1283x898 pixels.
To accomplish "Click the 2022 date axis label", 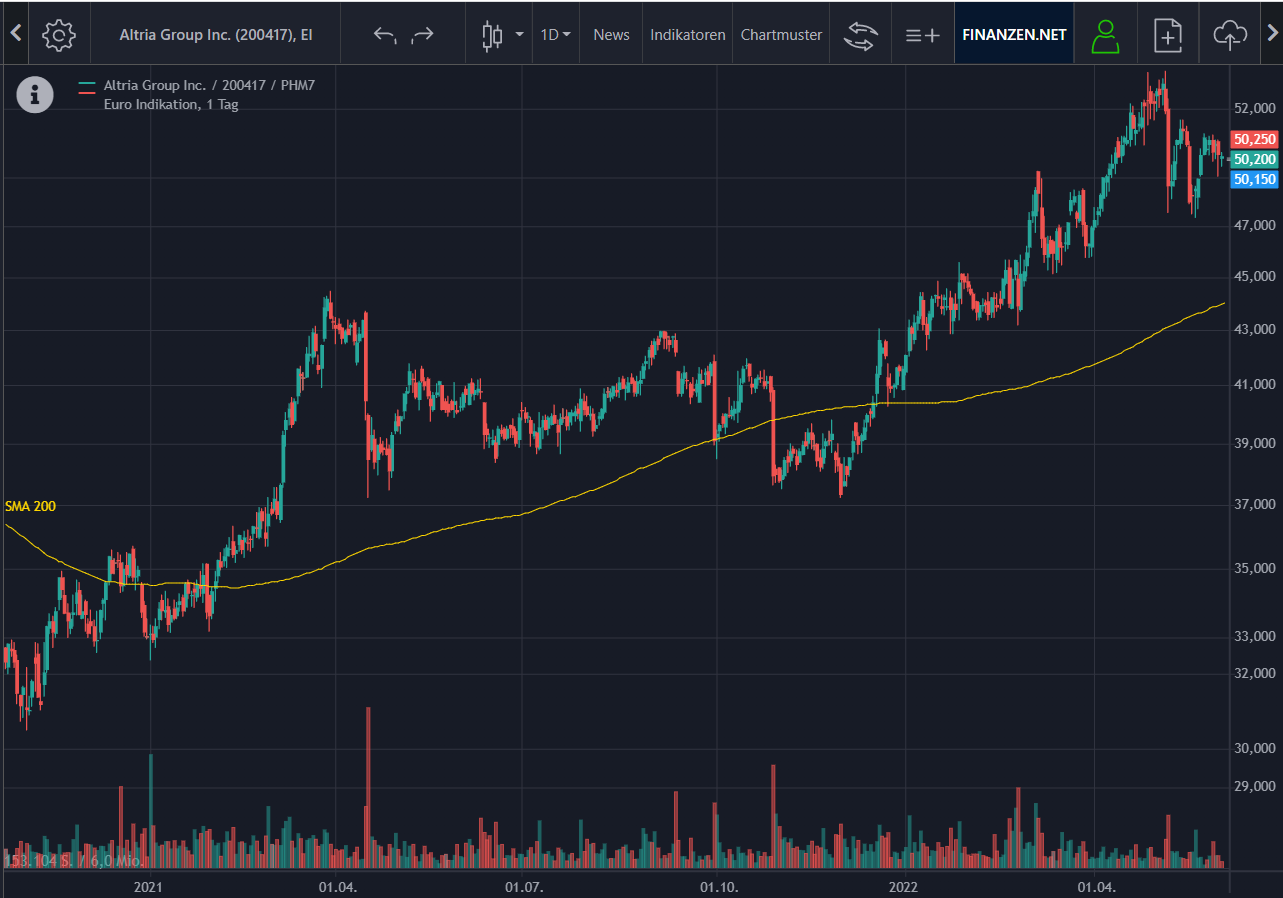I will pyautogui.click(x=904, y=887).
